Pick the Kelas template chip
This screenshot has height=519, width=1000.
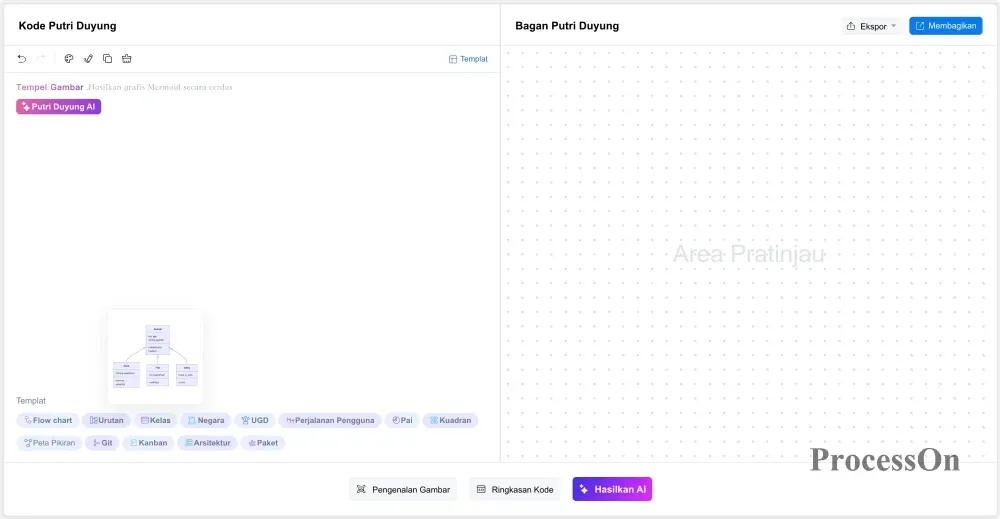[156, 420]
